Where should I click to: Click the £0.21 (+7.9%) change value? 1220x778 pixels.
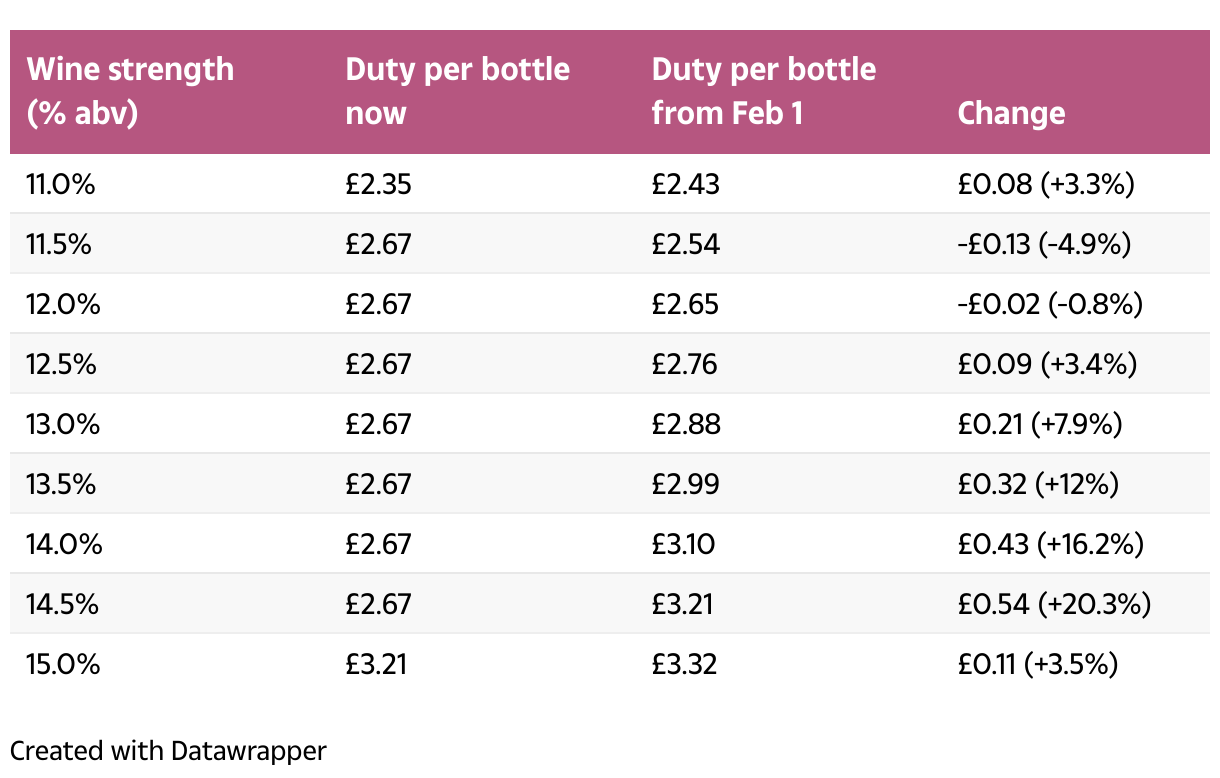point(1040,424)
